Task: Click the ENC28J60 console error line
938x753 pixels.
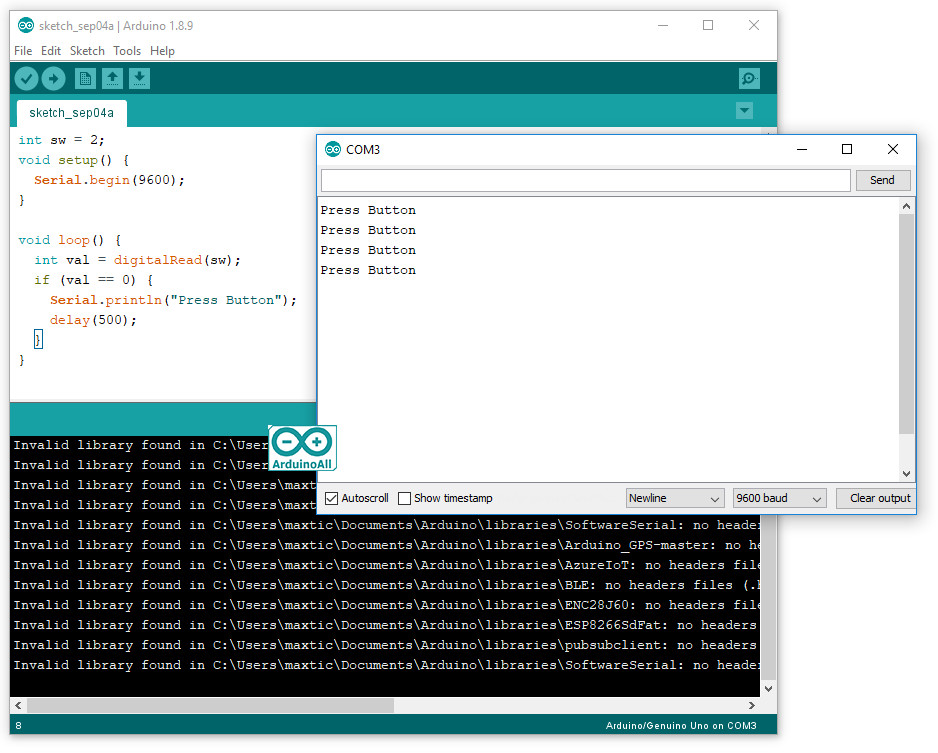Action: pos(386,605)
